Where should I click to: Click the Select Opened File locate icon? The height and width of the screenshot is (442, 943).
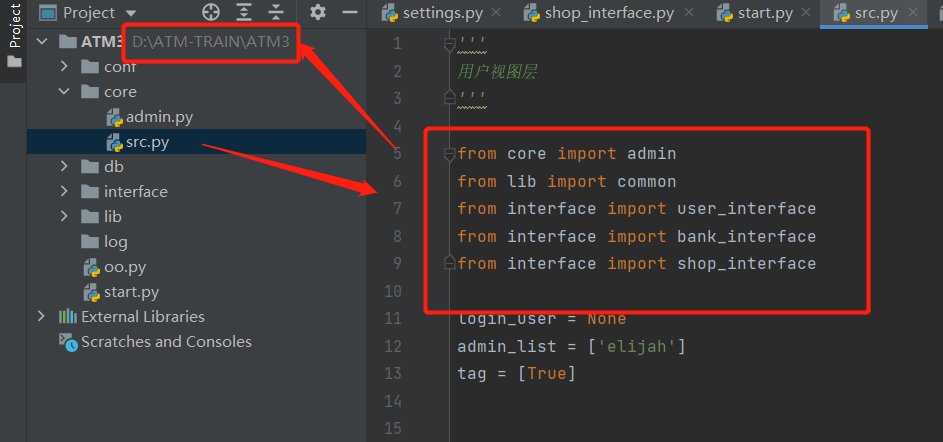pos(210,12)
